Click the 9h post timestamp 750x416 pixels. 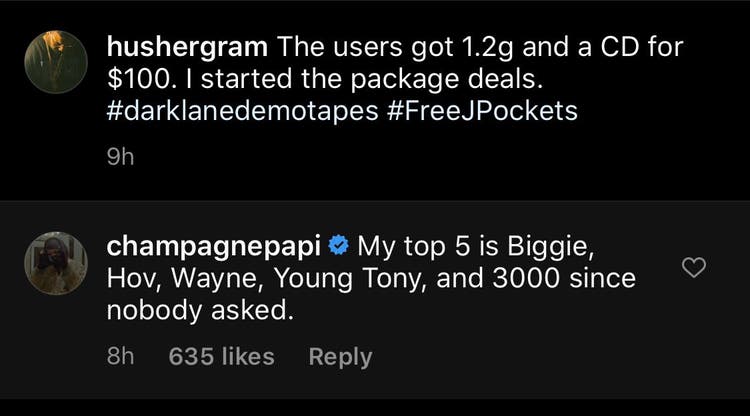pos(121,157)
